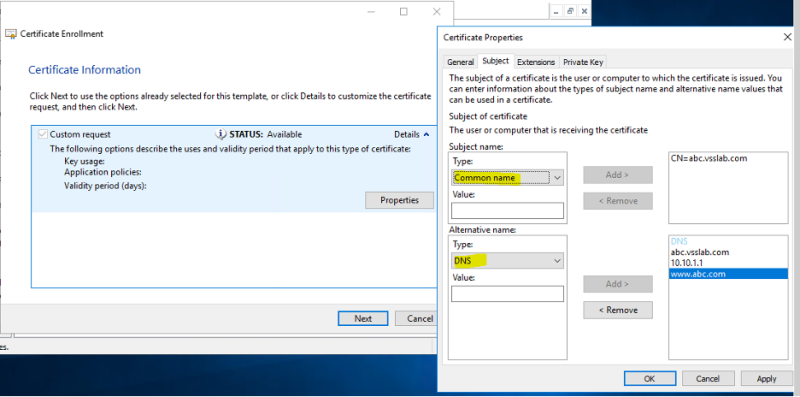Switch to the General tab
Screen dimensions: 800x397
tap(460, 62)
